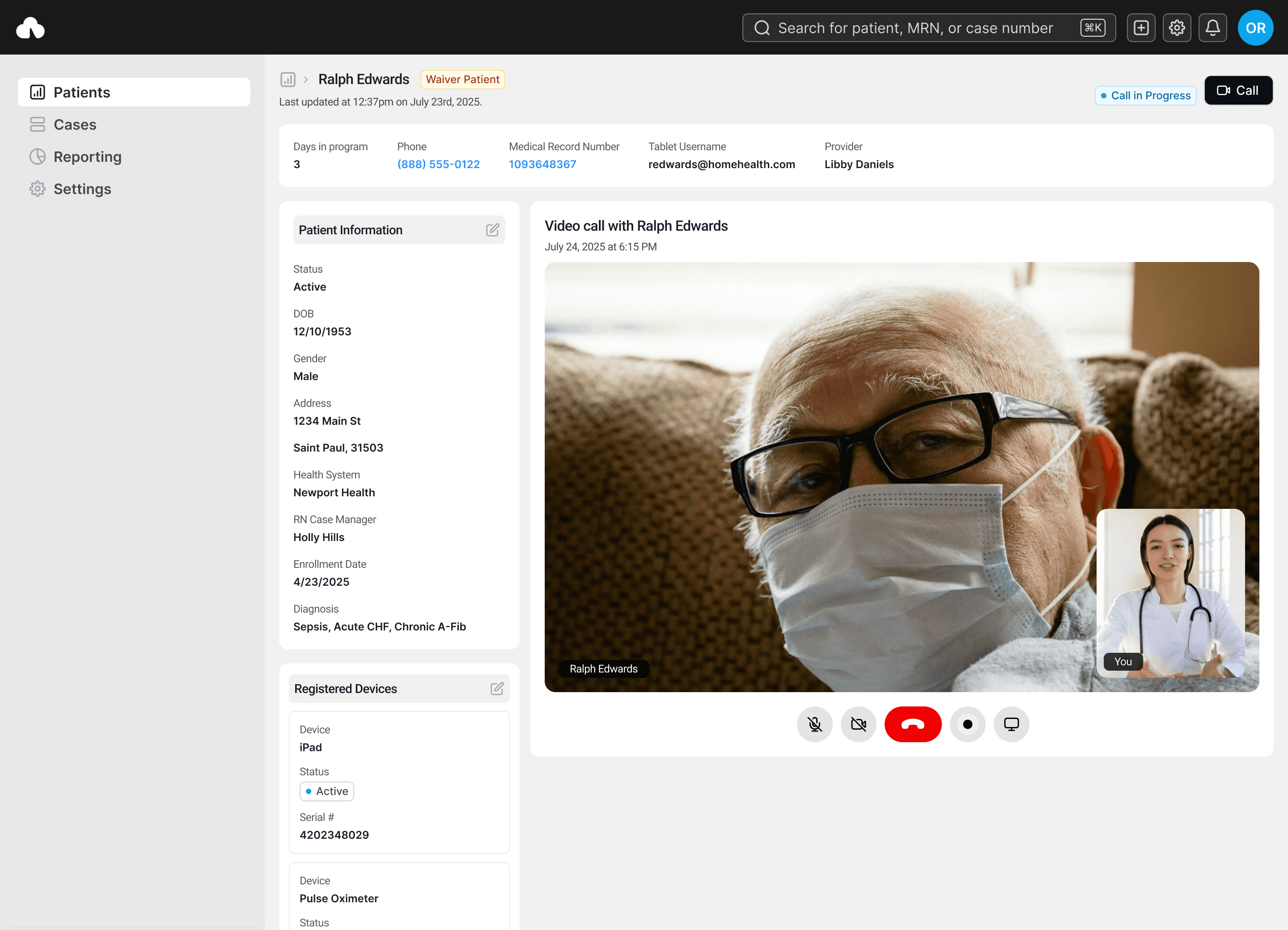Open Settings in sidebar

tap(82, 189)
